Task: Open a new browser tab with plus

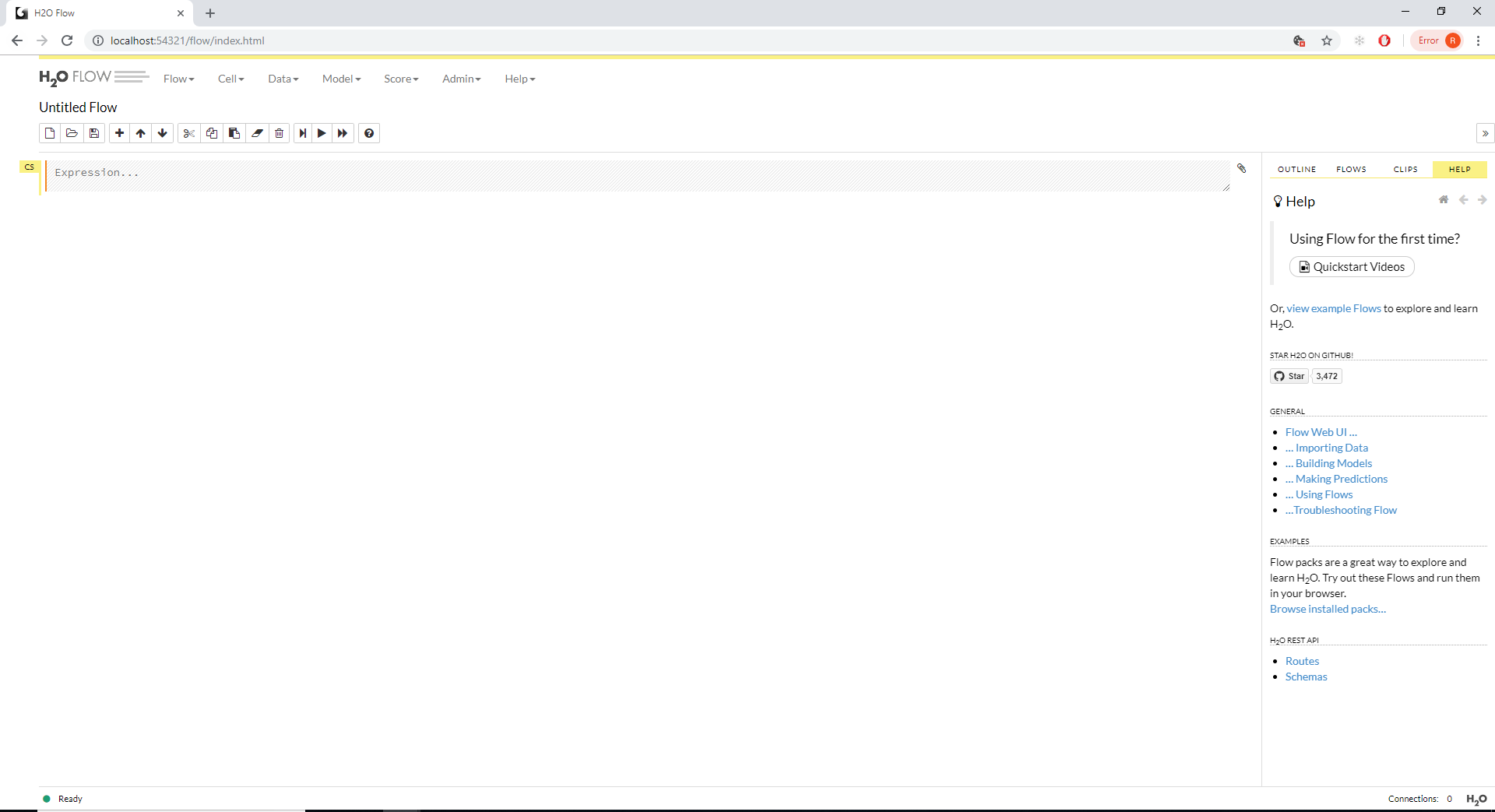Action: 210,13
